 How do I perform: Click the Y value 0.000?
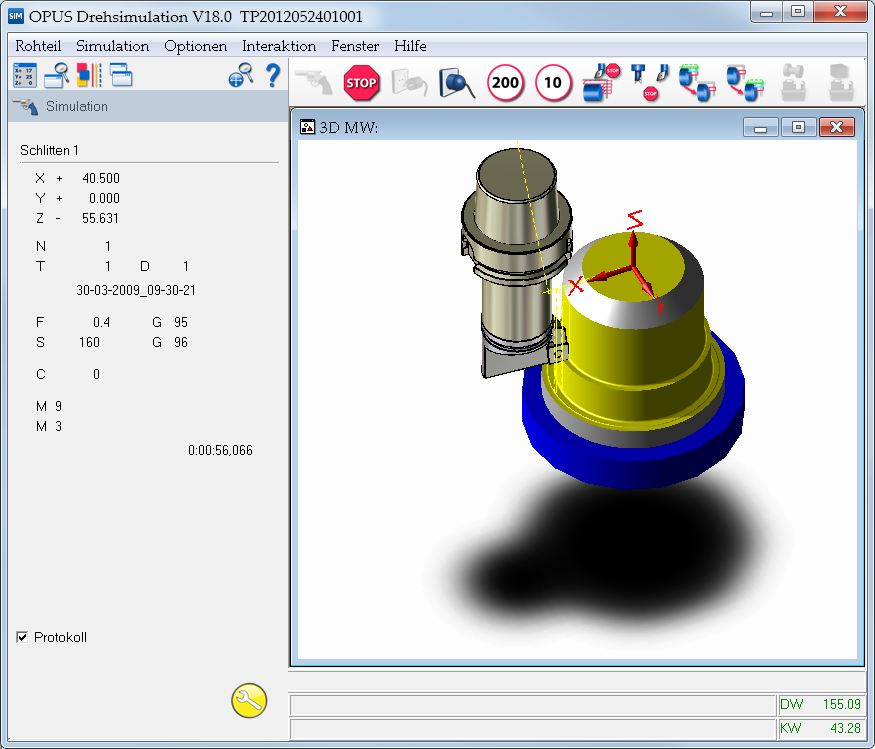(x=104, y=198)
